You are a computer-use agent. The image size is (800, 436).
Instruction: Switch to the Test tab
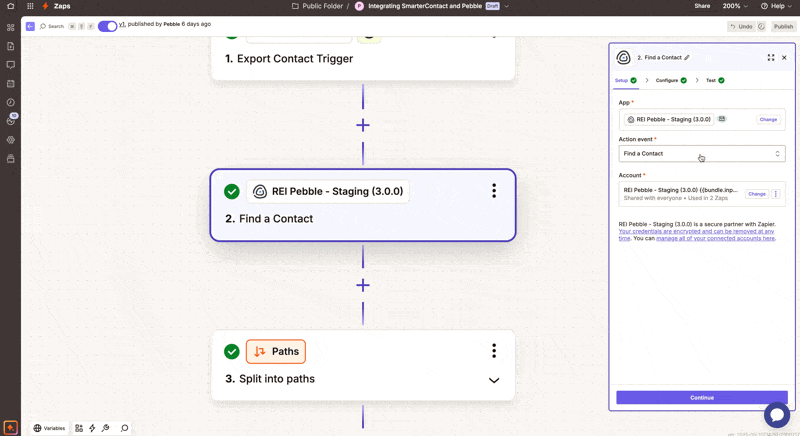(x=715, y=80)
